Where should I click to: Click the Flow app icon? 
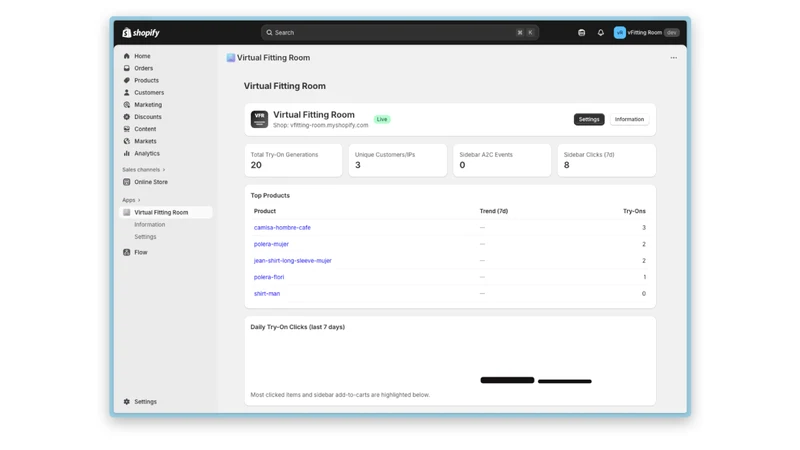[x=127, y=253]
